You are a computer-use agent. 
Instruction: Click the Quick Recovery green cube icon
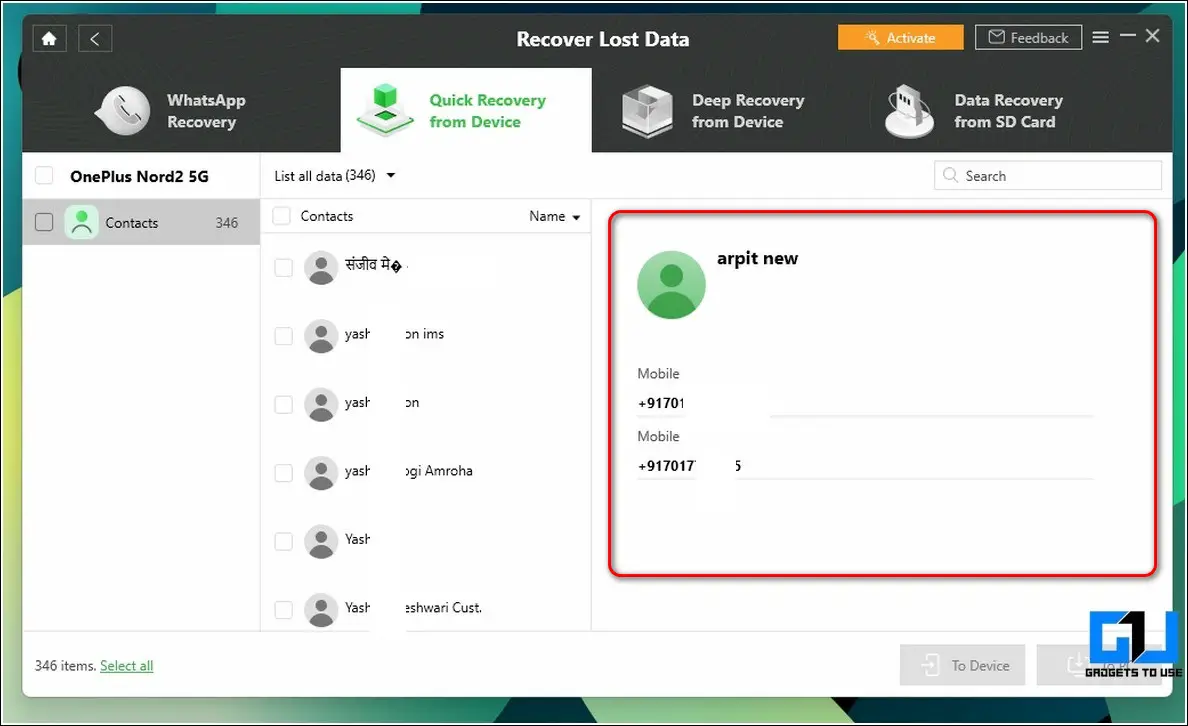click(x=385, y=111)
